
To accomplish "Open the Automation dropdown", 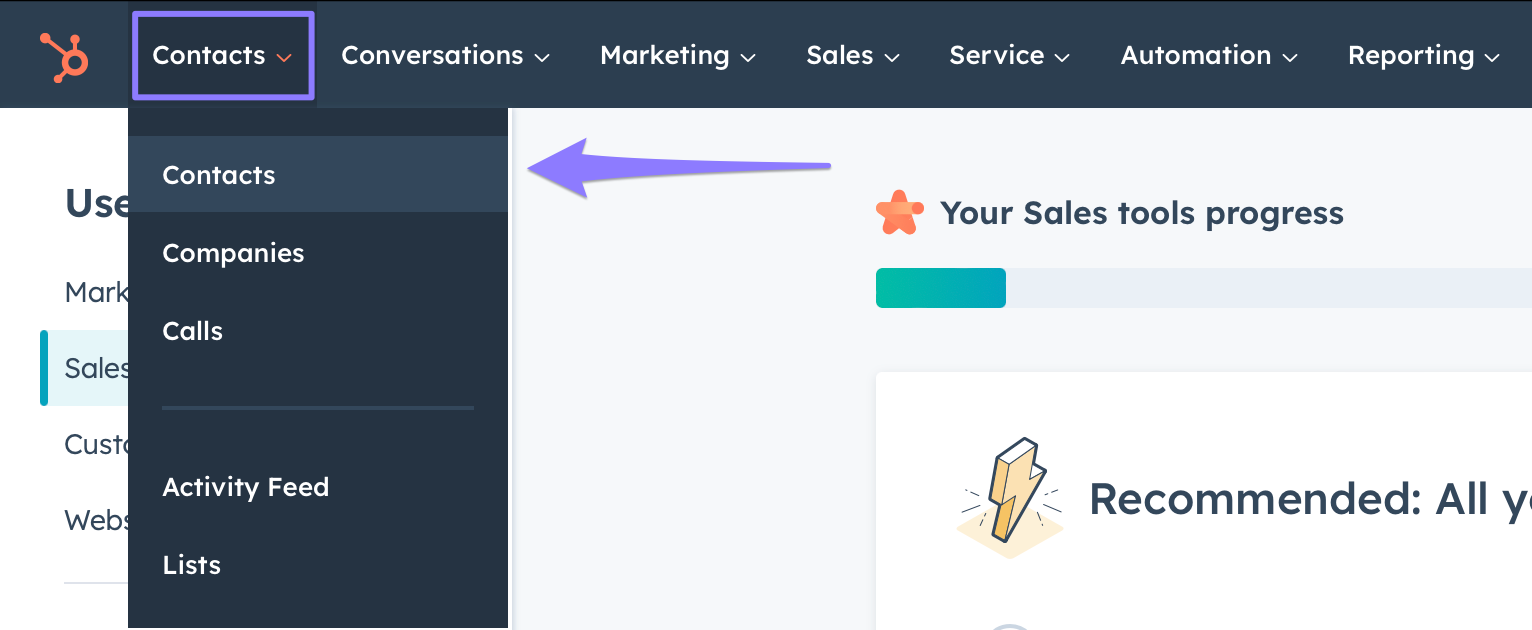I will point(1208,56).
